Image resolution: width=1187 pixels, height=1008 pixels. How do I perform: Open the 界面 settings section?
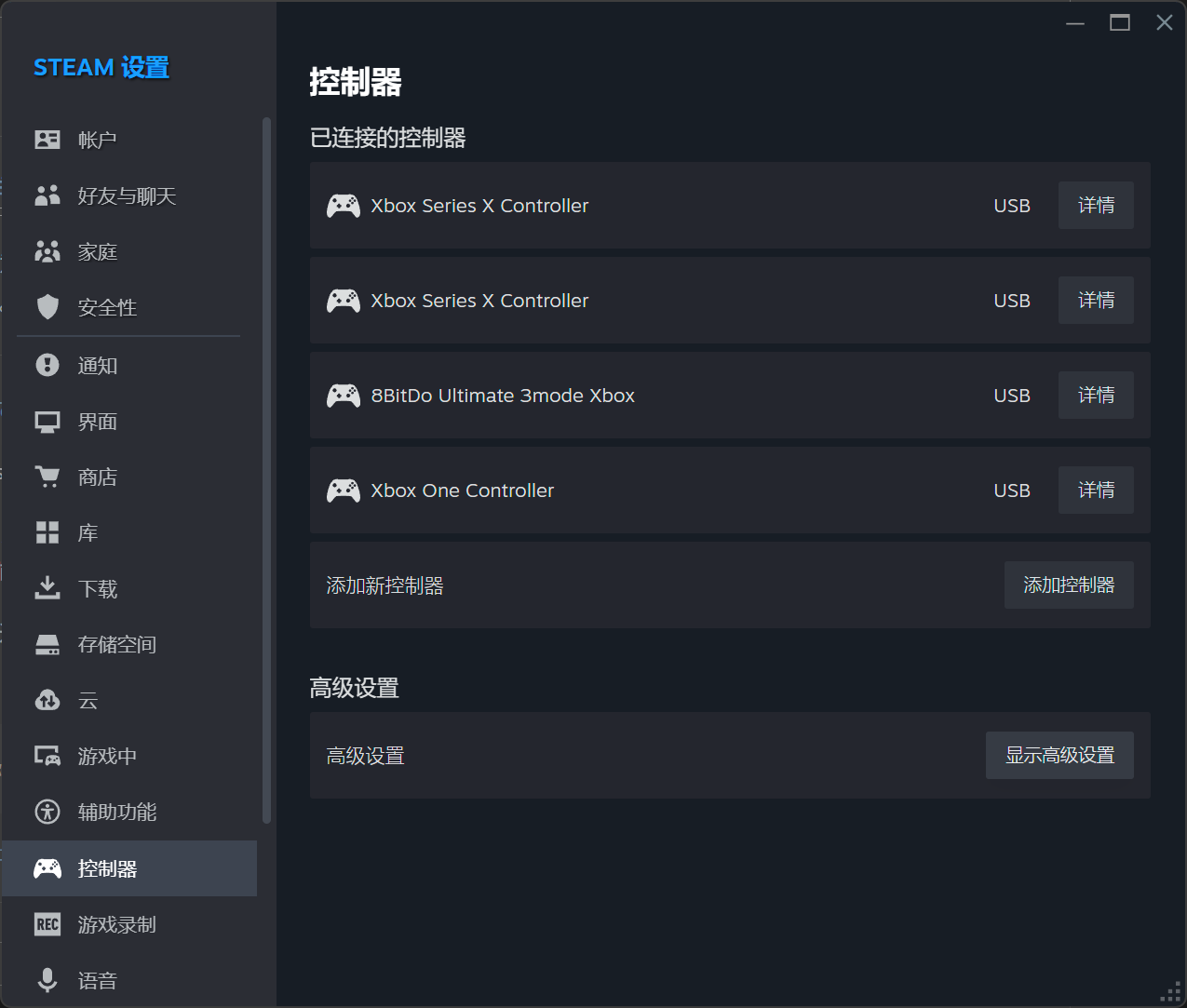[129, 422]
